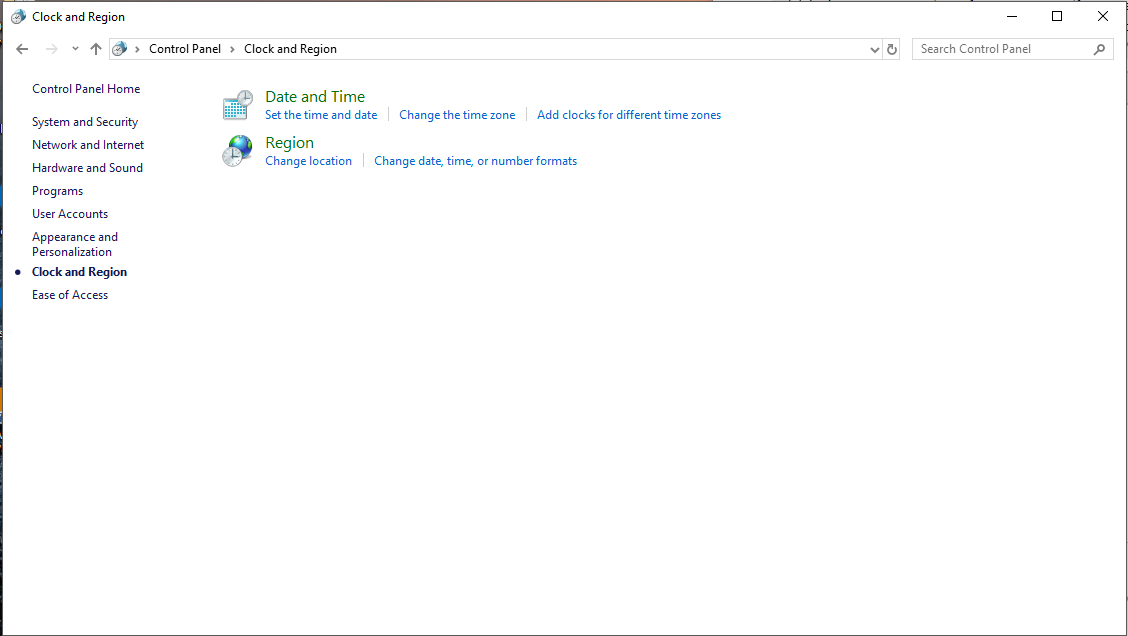Click Add clocks for different time zones
The height and width of the screenshot is (636, 1128).
(628, 114)
